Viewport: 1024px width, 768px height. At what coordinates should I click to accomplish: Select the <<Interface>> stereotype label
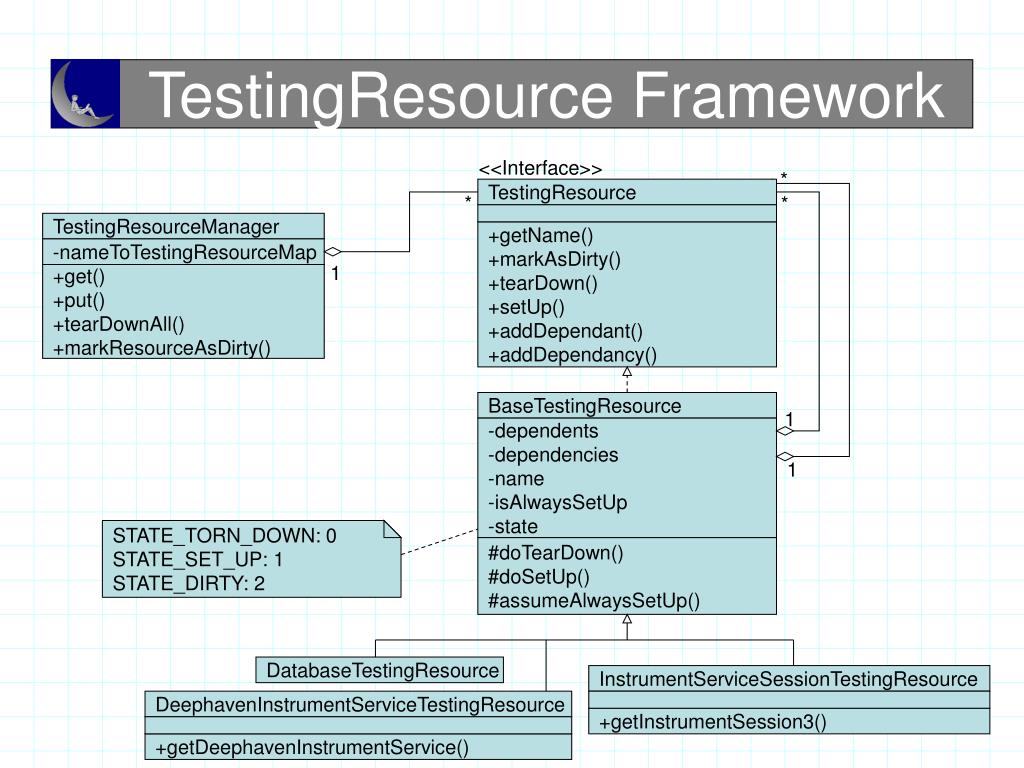click(x=540, y=168)
